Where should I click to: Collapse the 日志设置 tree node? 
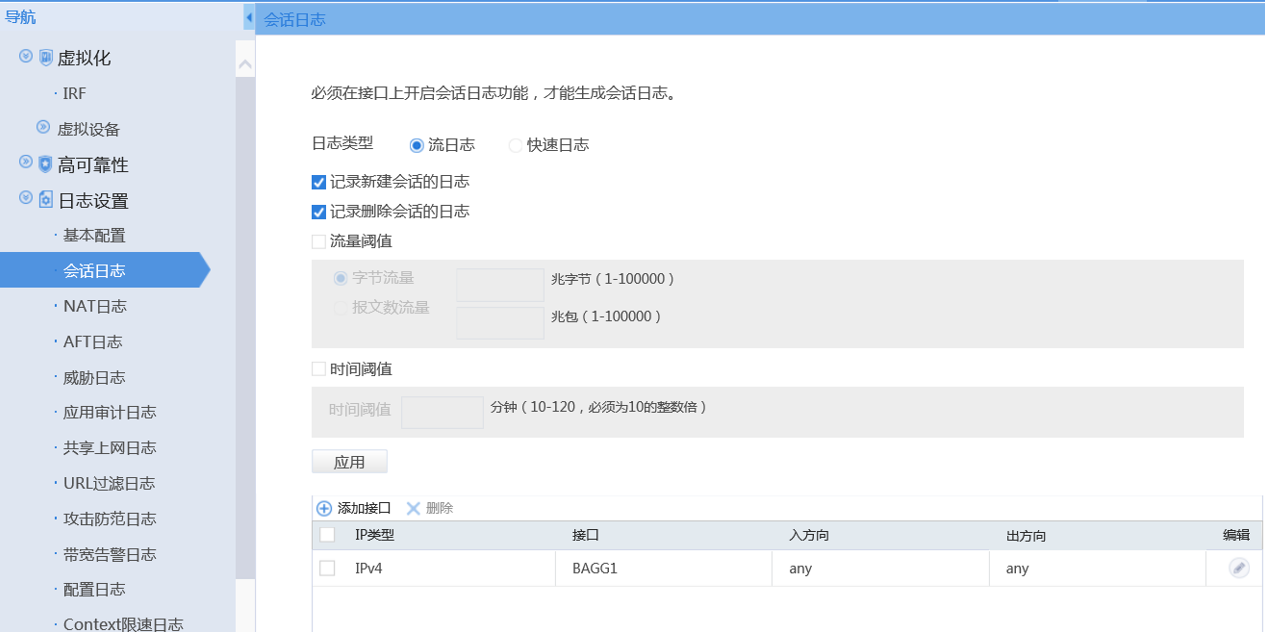(x=26, y=198)
